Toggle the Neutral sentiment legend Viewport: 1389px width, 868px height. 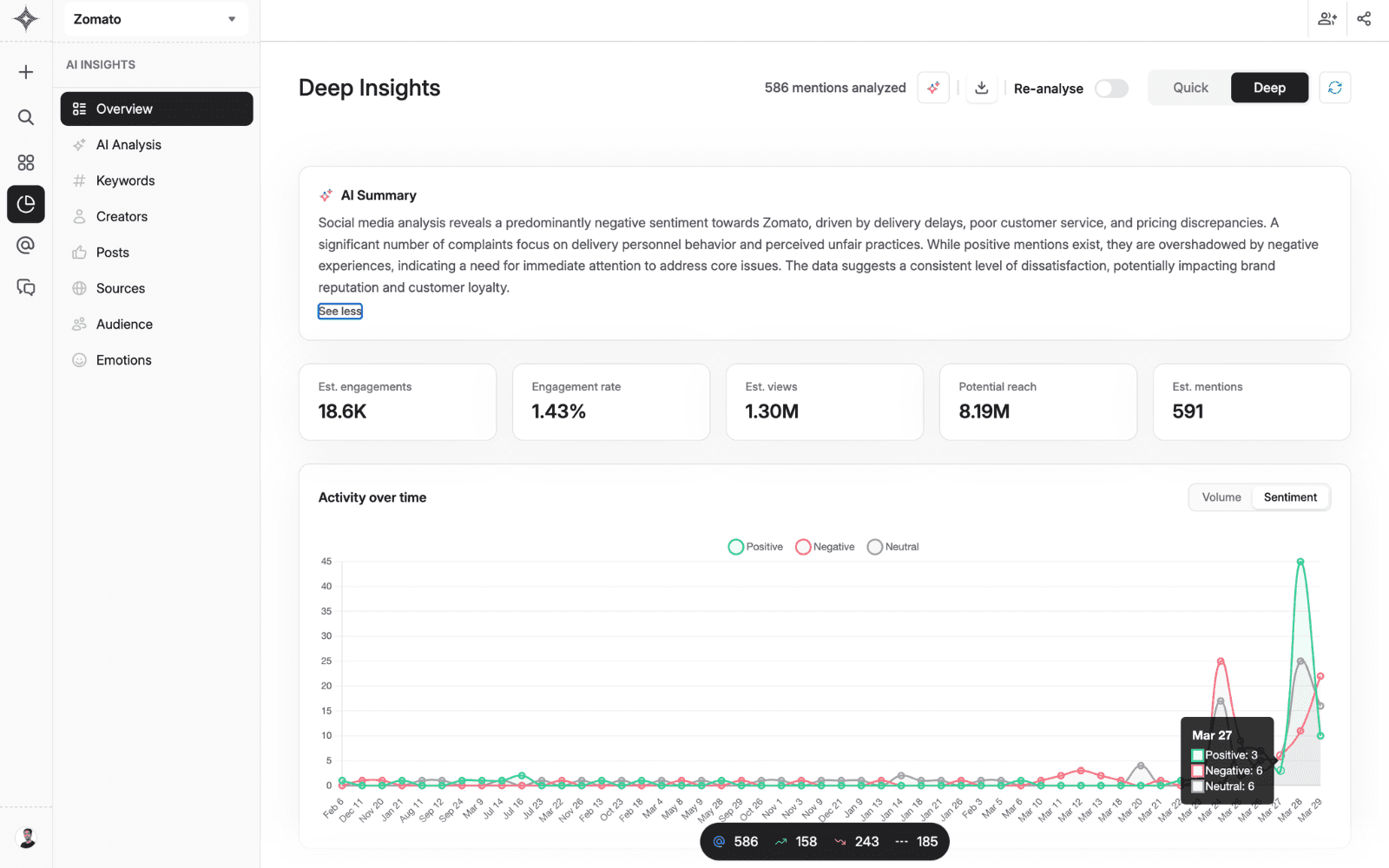[892, 546]
